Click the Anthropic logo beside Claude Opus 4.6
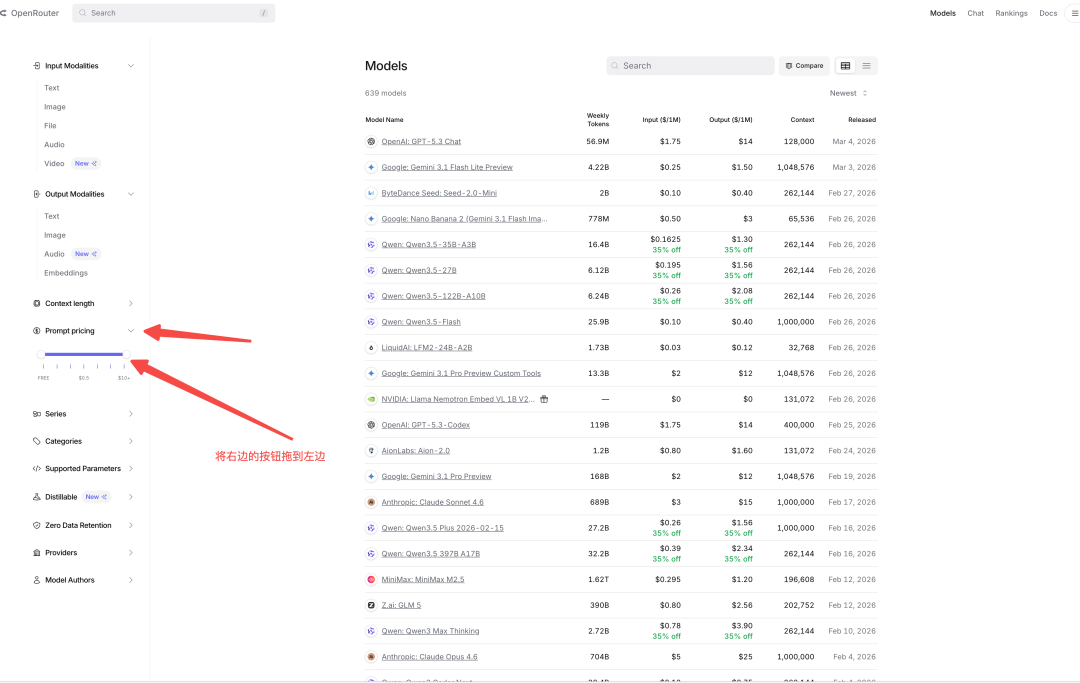This screenshot has height=683, width=1080. pyautogui.click(x=371, y=657)
